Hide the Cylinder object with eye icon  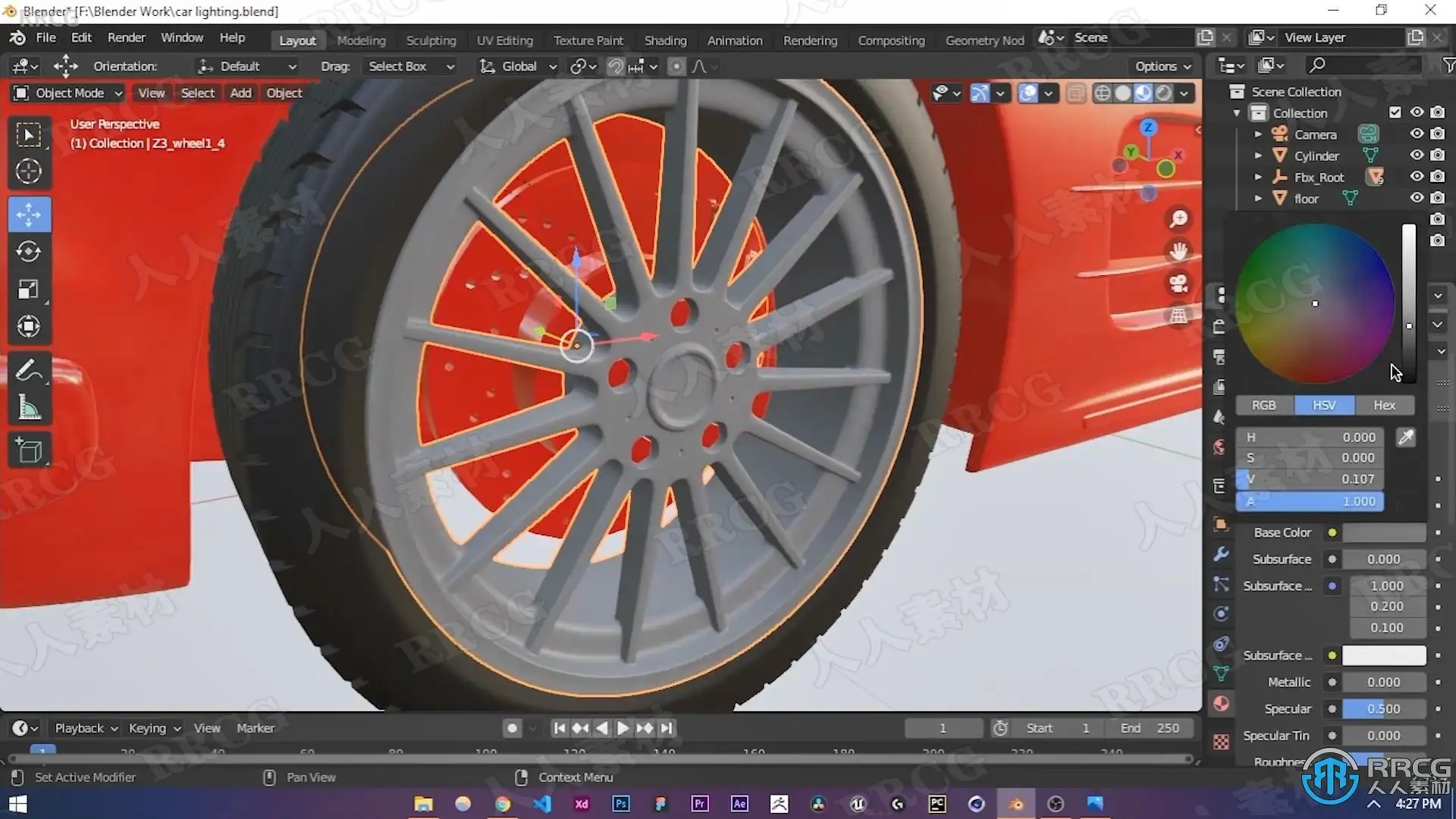pyautogui.click(x=1417, y=155)
